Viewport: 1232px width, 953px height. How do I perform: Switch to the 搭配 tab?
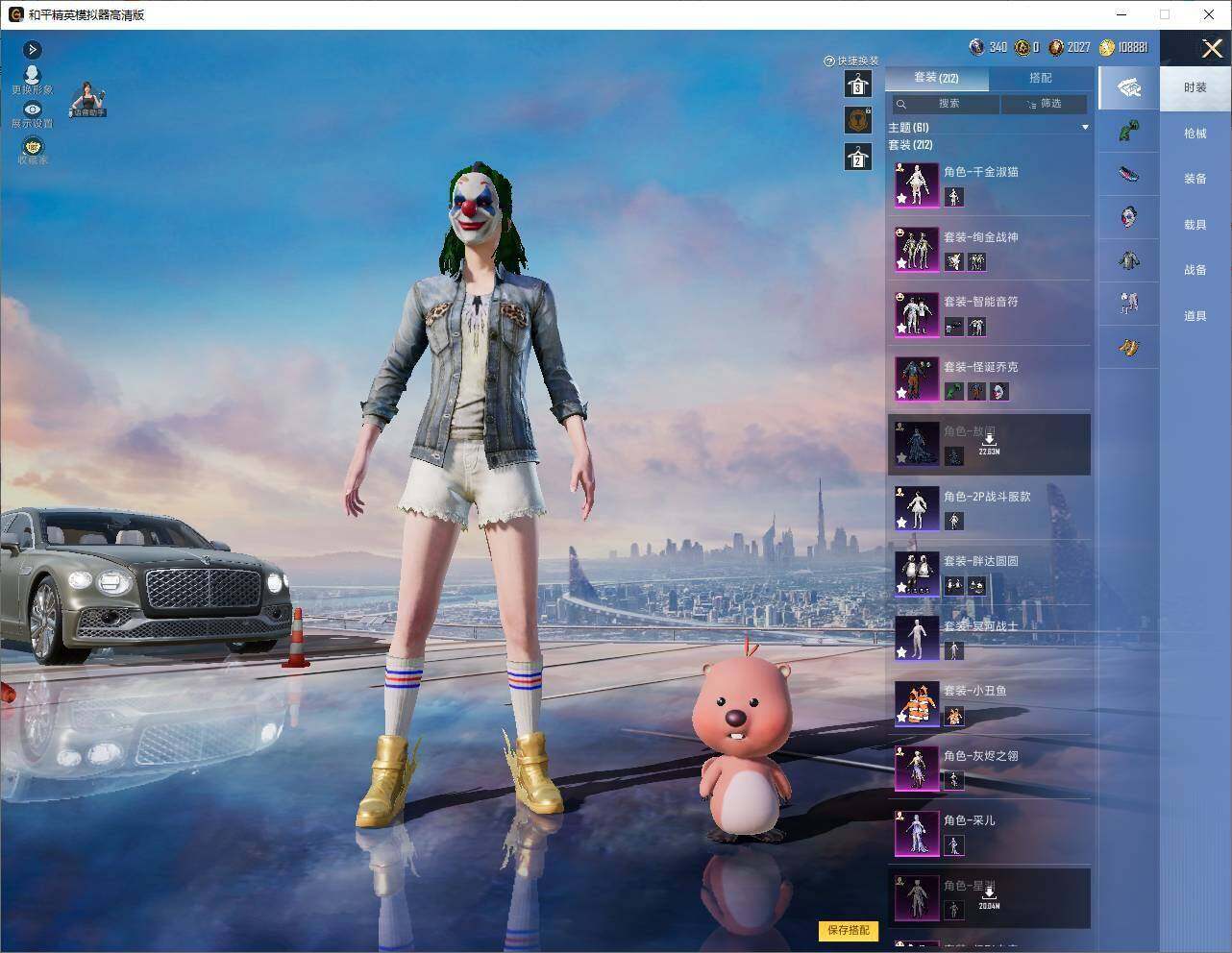click(1041, 78)
